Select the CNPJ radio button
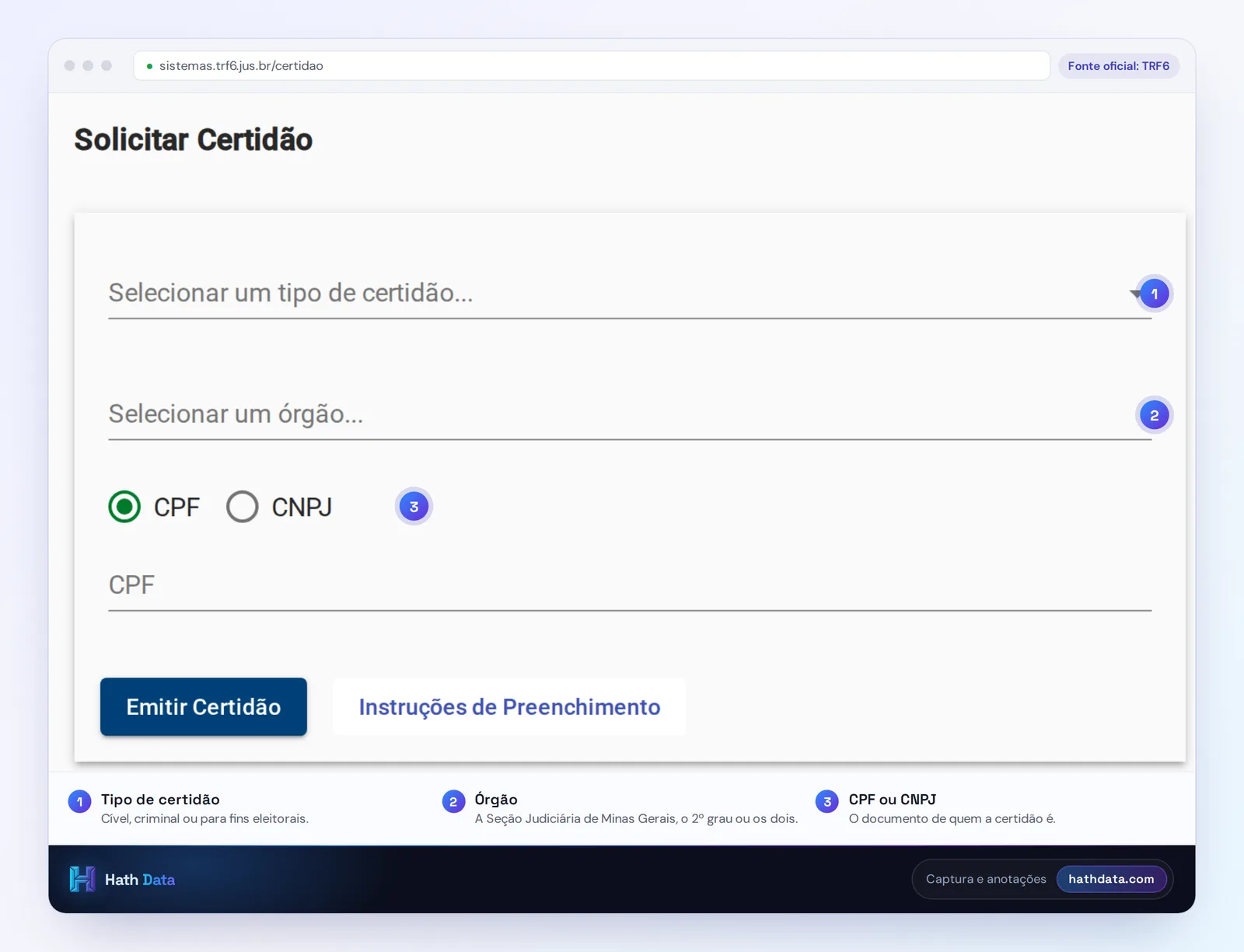1244x952 pixels. pos(243,507)
